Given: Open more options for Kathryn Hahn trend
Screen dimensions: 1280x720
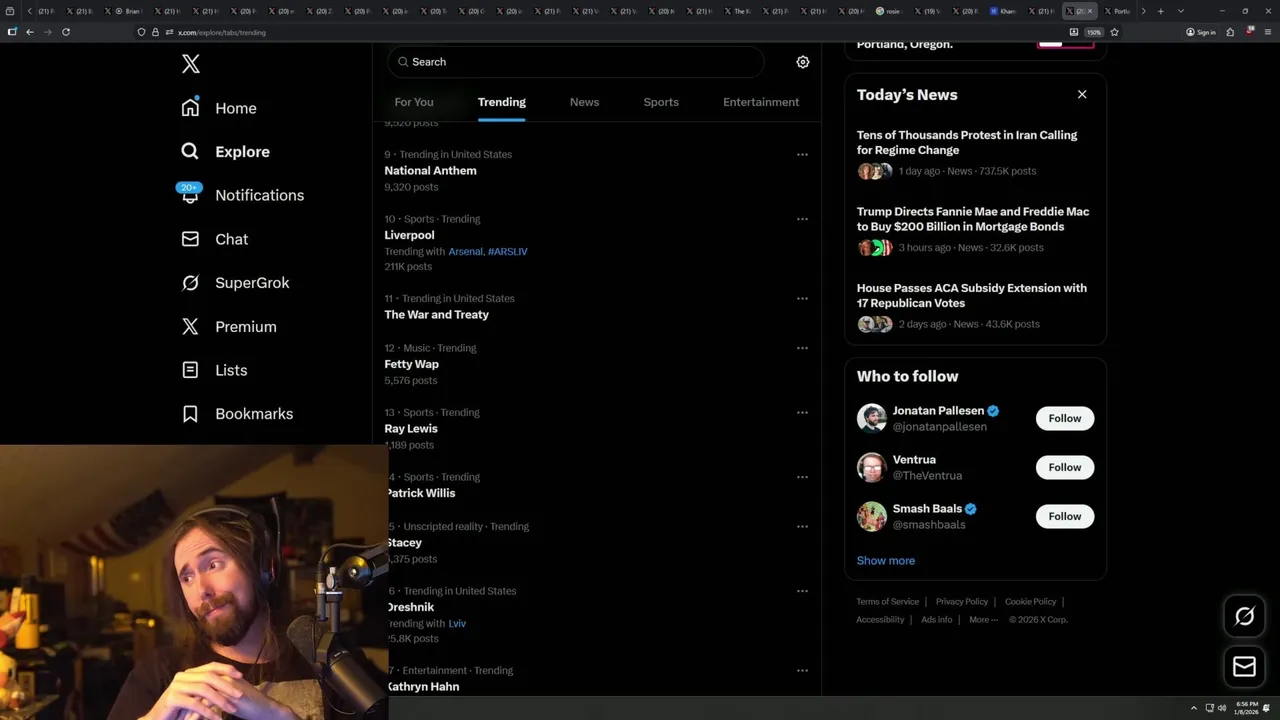Looking at the screenshot, I should pyautogui.click(x=802, y=671).
